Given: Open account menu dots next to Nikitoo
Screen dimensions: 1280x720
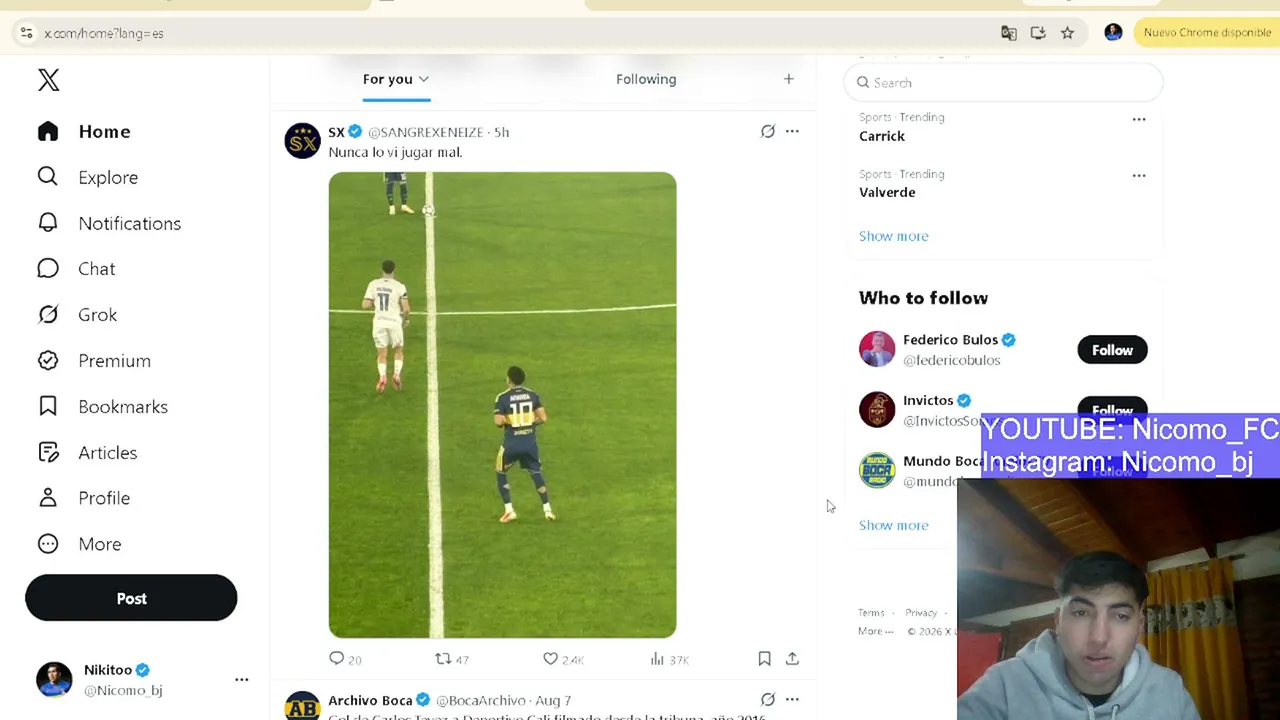Looking at the screenshot, I should pyautogui.click(x=242, y=680).
